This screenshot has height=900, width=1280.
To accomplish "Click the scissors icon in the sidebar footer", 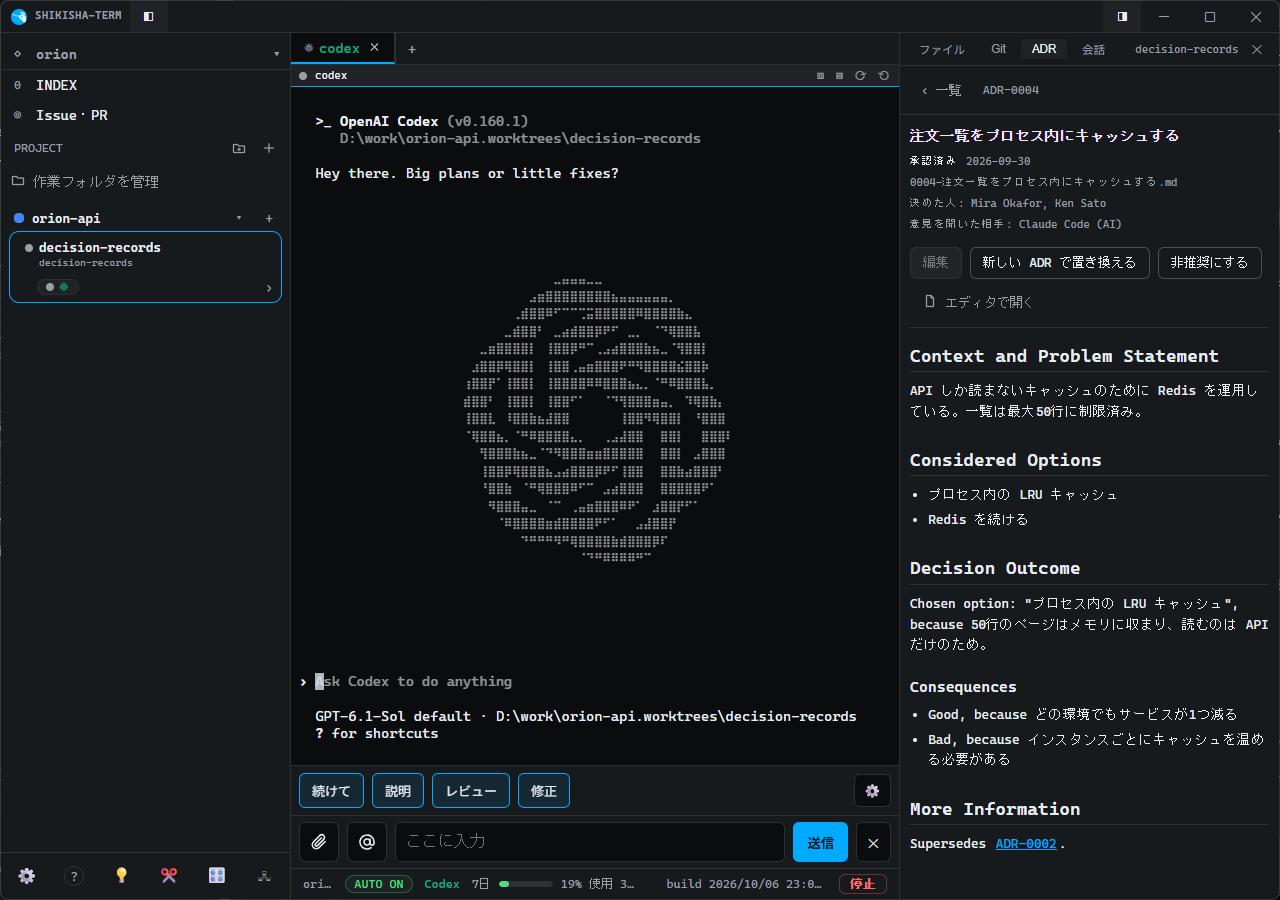I will 169,875.
